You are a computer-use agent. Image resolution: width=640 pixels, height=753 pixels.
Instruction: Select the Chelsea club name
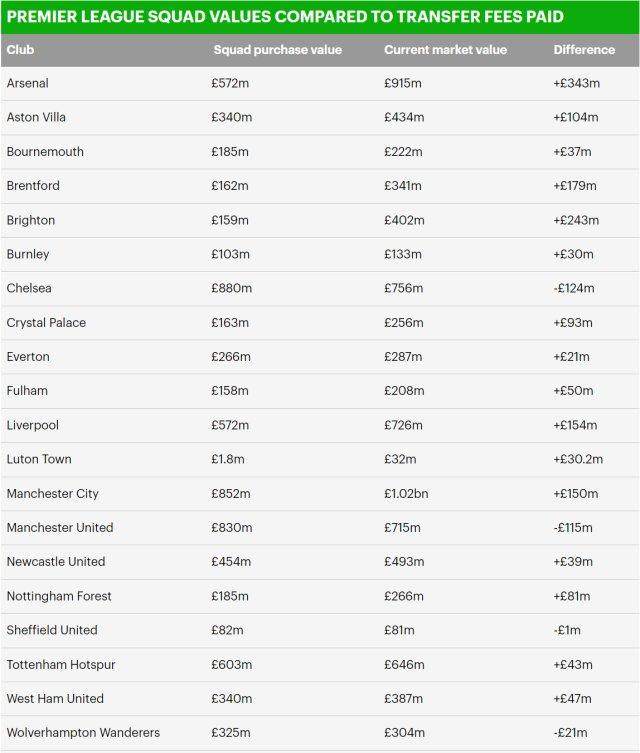(29, 288)
